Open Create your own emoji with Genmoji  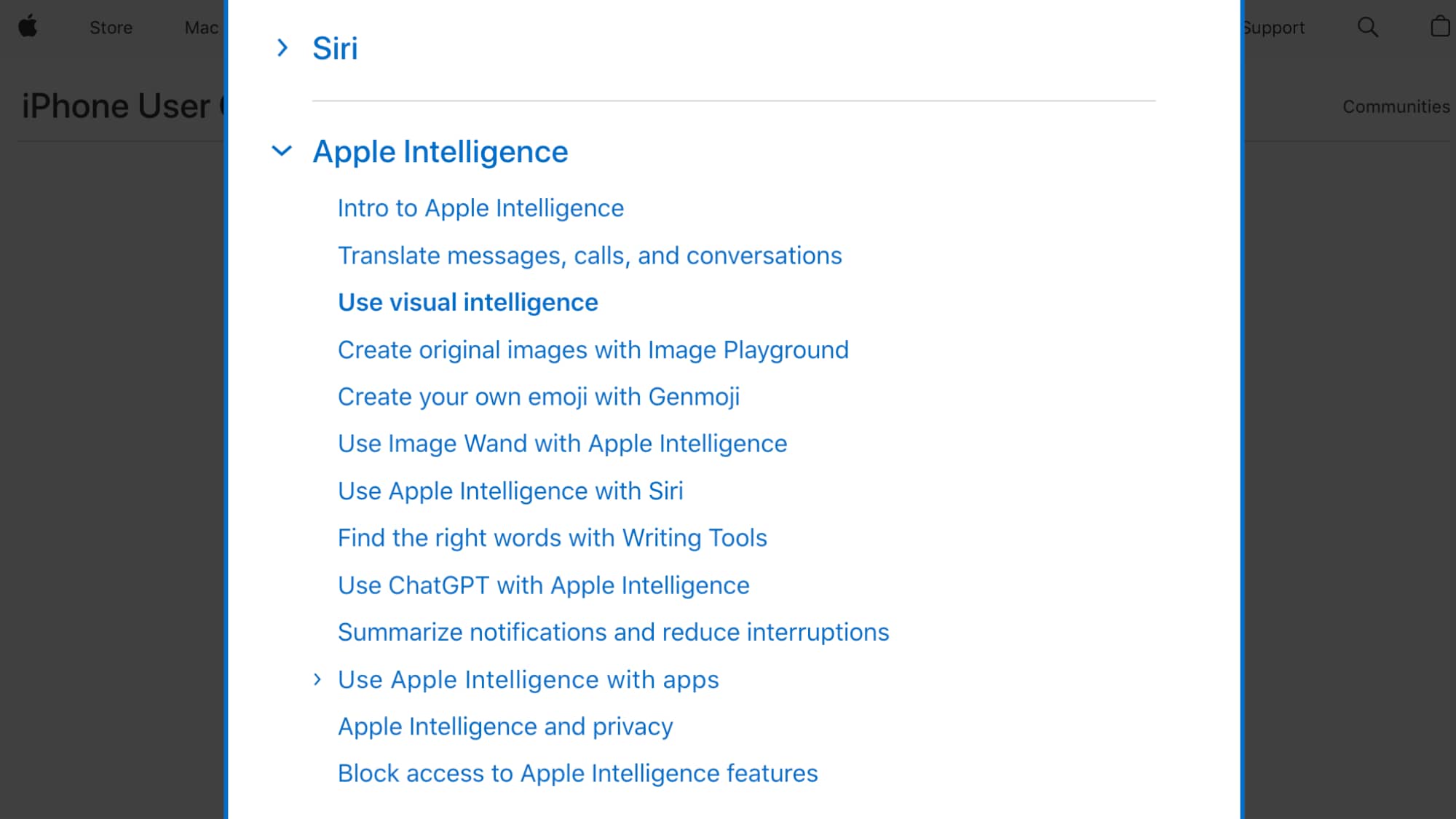(x=539, y=397)
